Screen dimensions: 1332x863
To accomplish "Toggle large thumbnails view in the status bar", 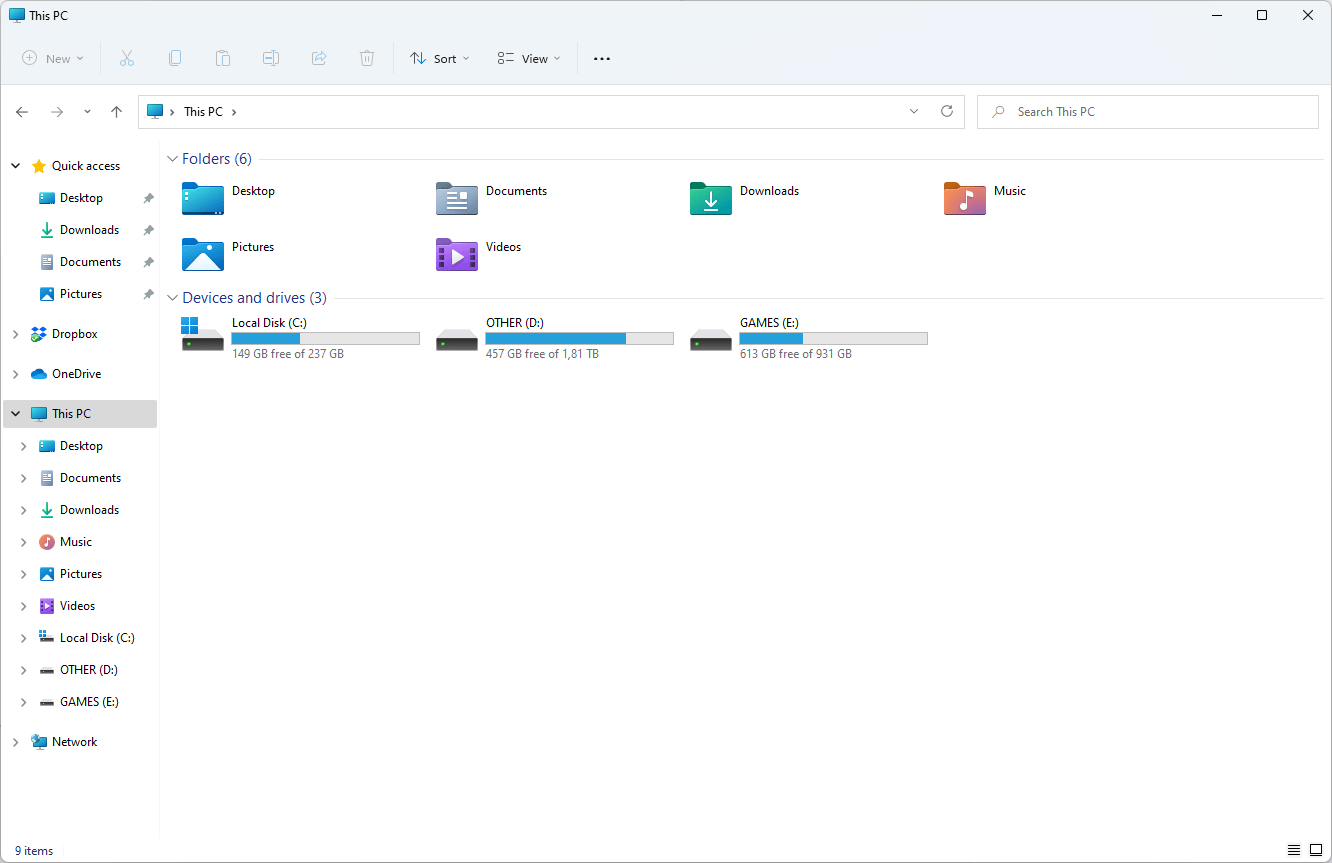I will pos(1316,850).
